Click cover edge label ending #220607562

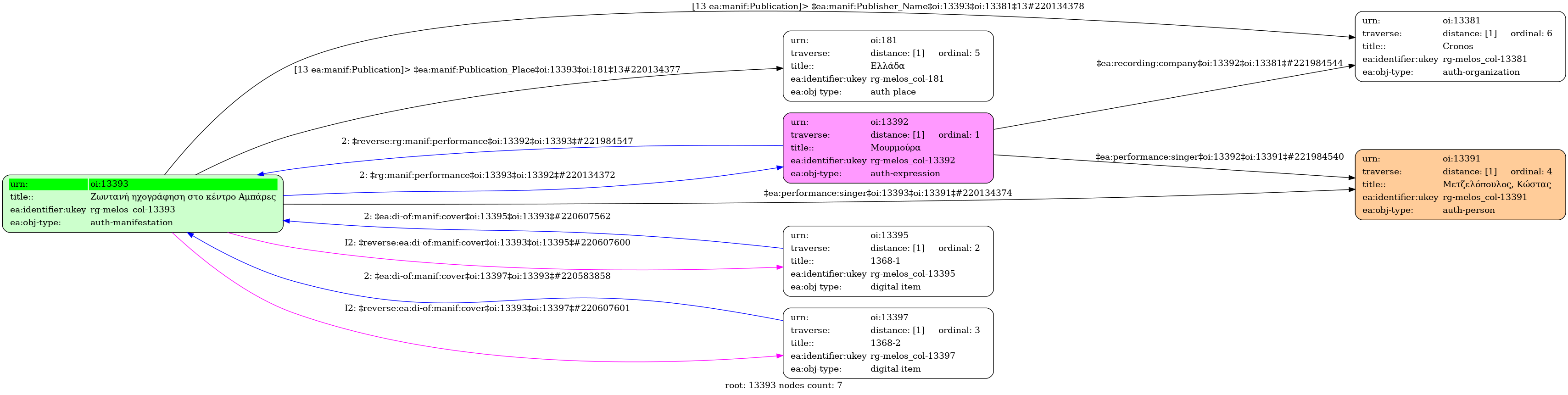point(487,217)
